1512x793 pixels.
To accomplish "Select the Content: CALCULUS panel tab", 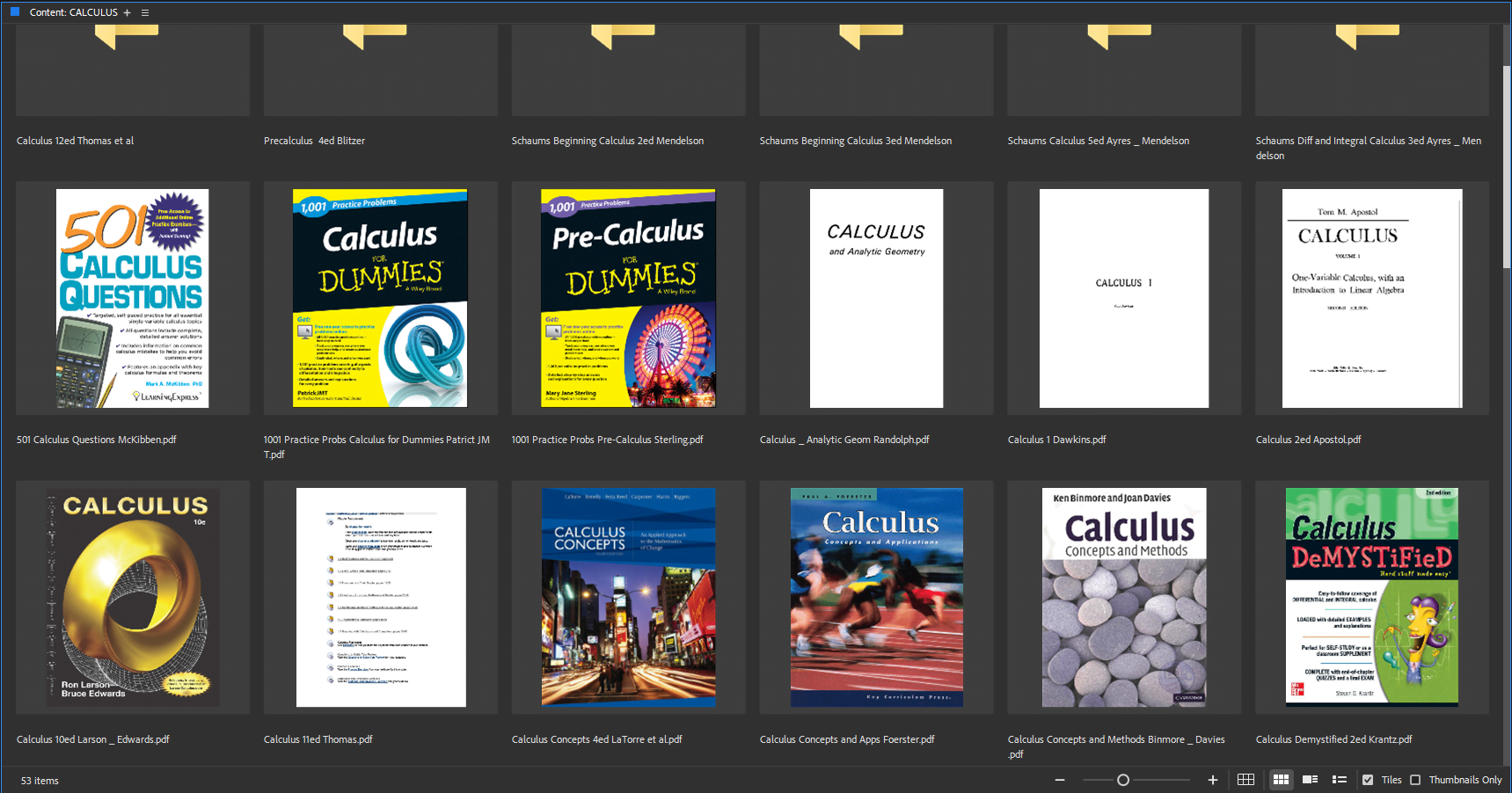I will (73, 12).
